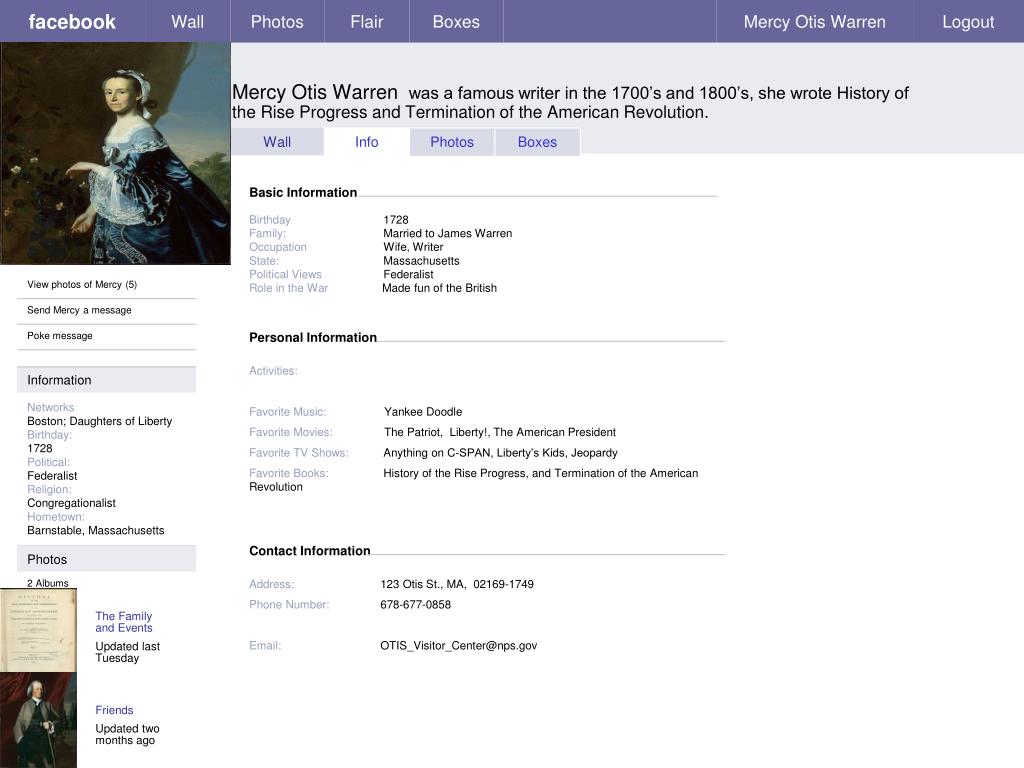
Task: Open Photos in the top navigation bar
Action: [x=277, y=22]
